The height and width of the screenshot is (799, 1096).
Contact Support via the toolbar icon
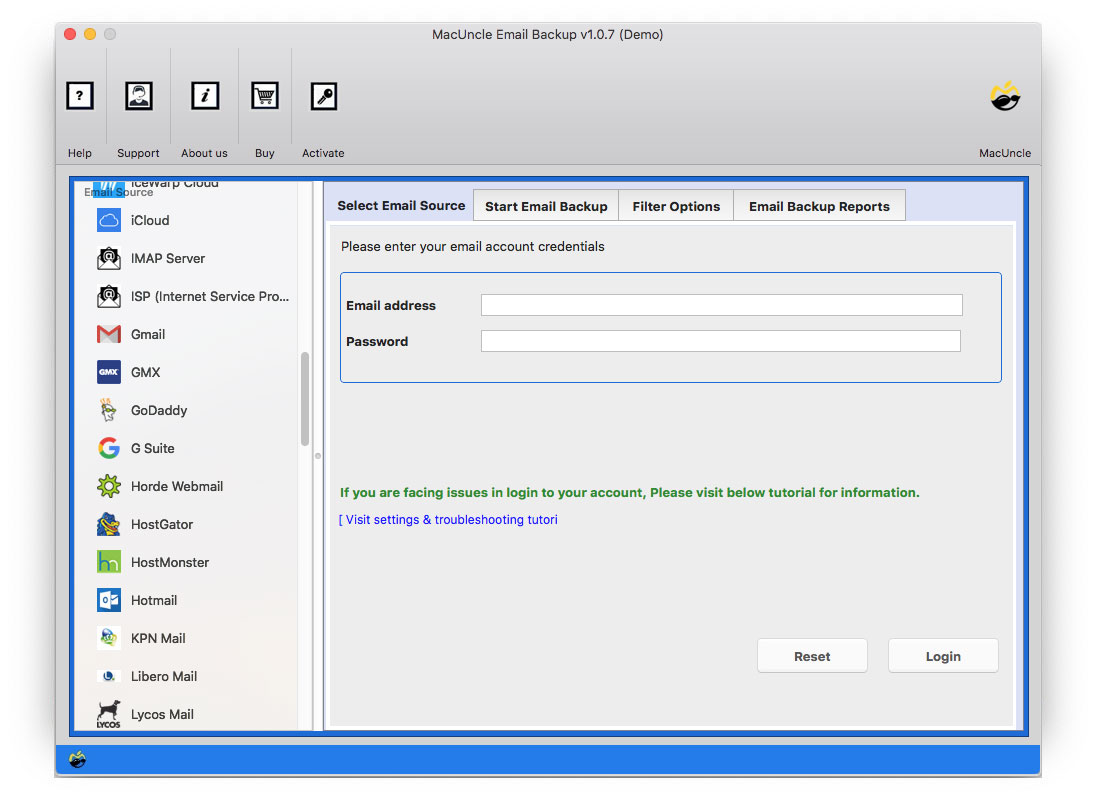coord(138,110)
